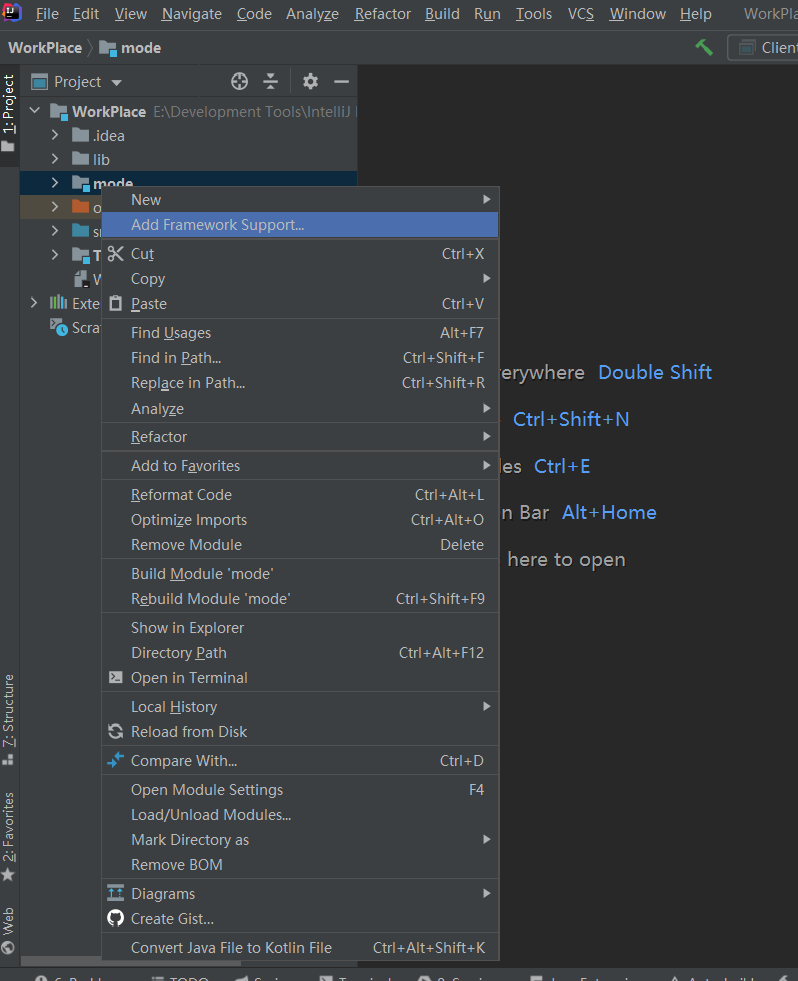Image resolution: width=798 pixels, height=981 pixels.
Task: Click the mode folder icon in breadcrumb
Action: coord(108,48)
